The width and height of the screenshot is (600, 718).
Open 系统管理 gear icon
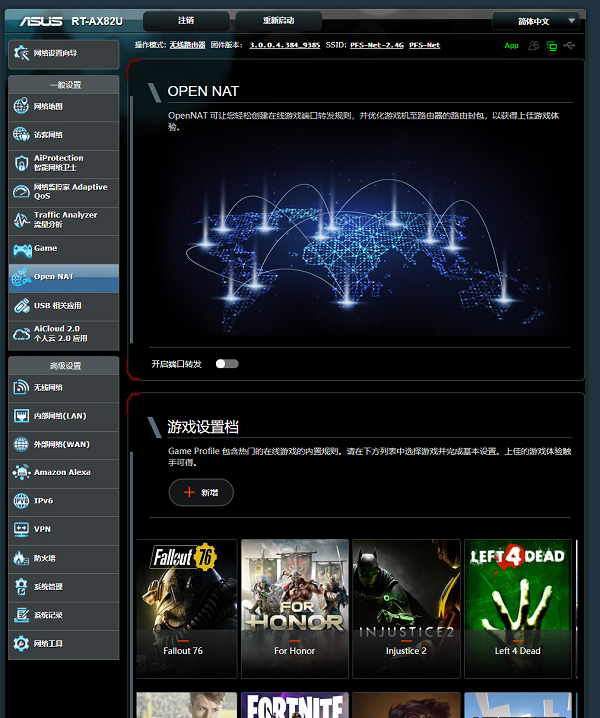21,586
